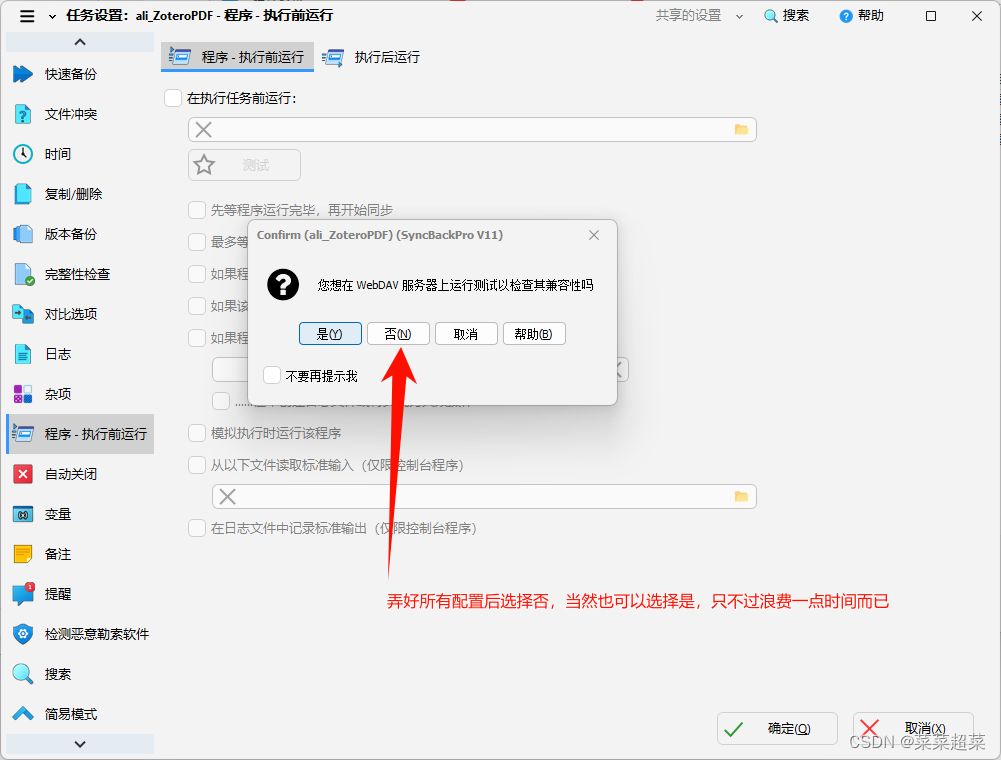The height and width of the screenshot is (760, 1001).
Task: Open the 时间 clock settings
Action: [80, 154]
